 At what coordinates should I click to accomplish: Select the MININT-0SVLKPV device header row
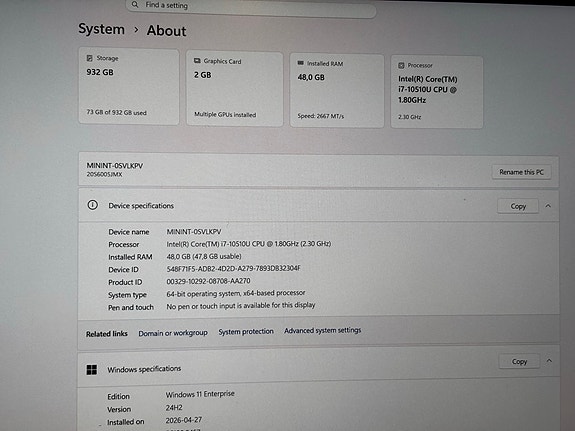click(319, 170)
